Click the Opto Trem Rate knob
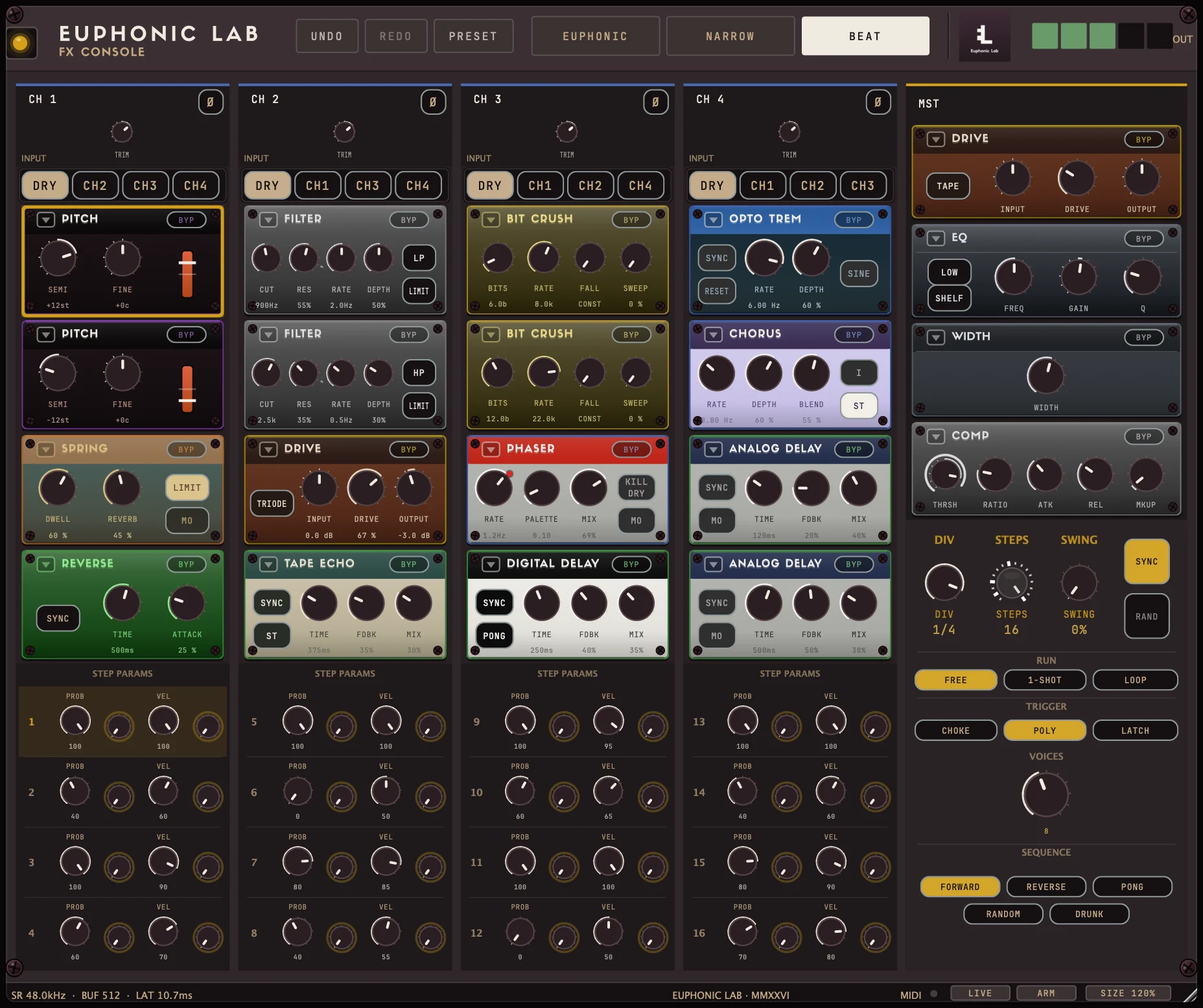 (764, 258)
